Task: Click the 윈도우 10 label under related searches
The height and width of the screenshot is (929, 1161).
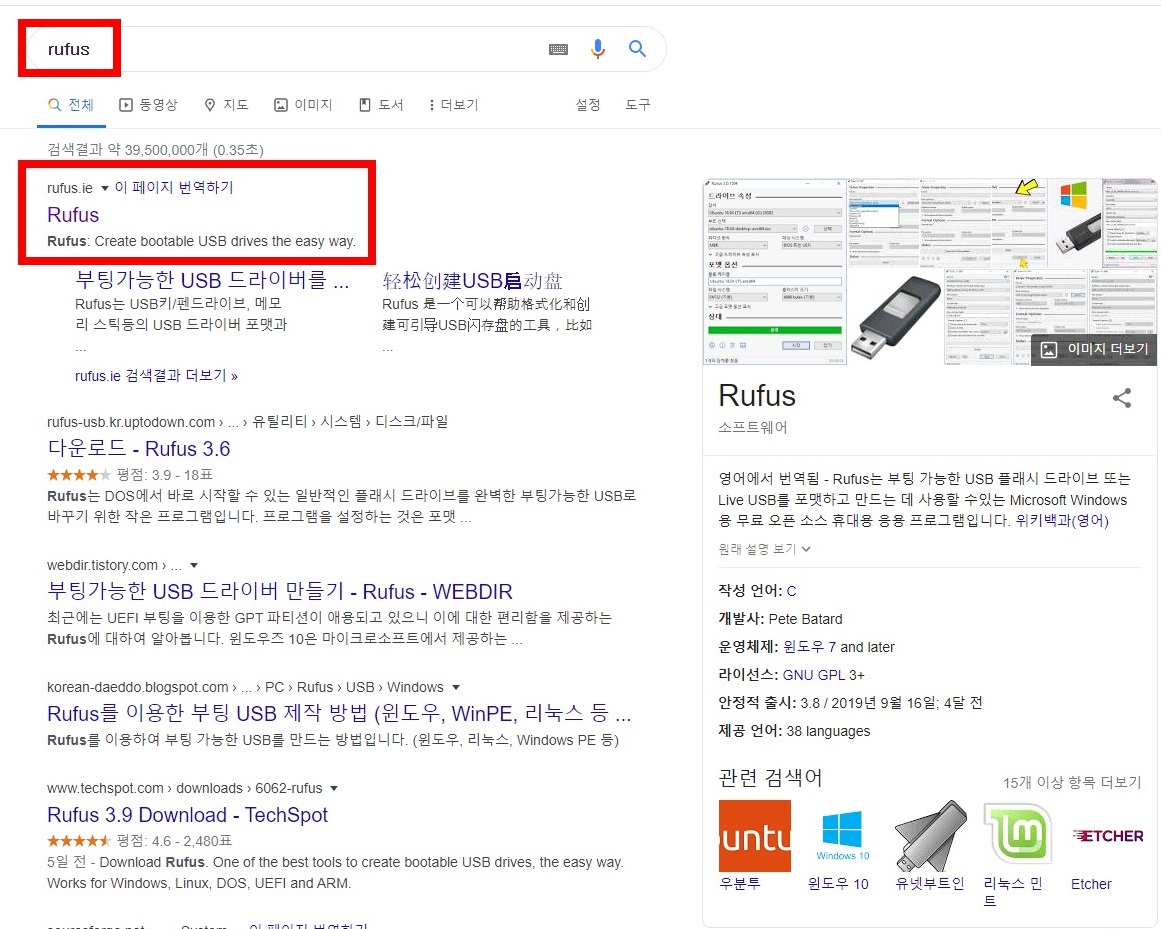Action: 838,884
